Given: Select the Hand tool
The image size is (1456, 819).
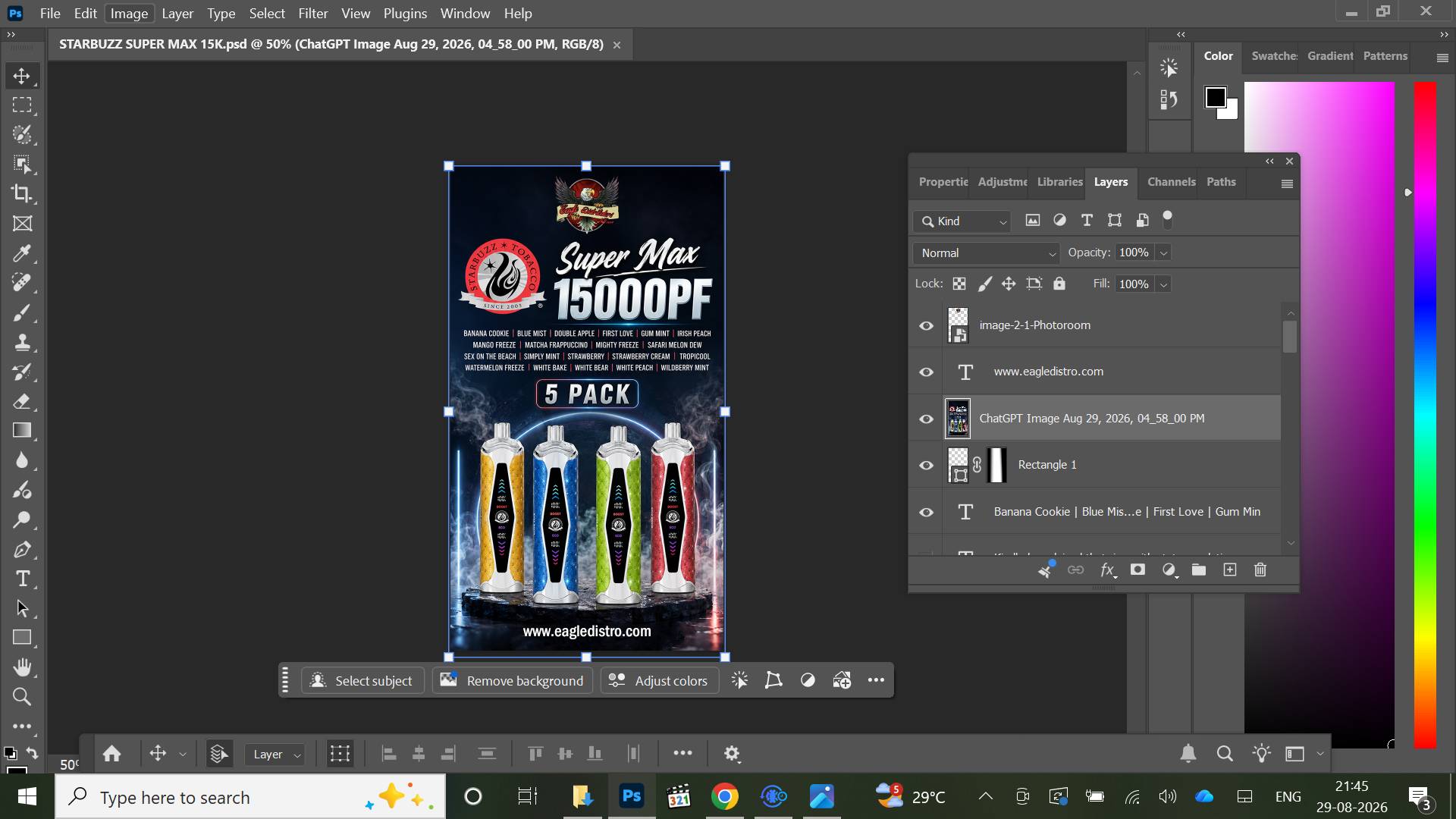Looking at the screenshot, I should tap(22, 667).
